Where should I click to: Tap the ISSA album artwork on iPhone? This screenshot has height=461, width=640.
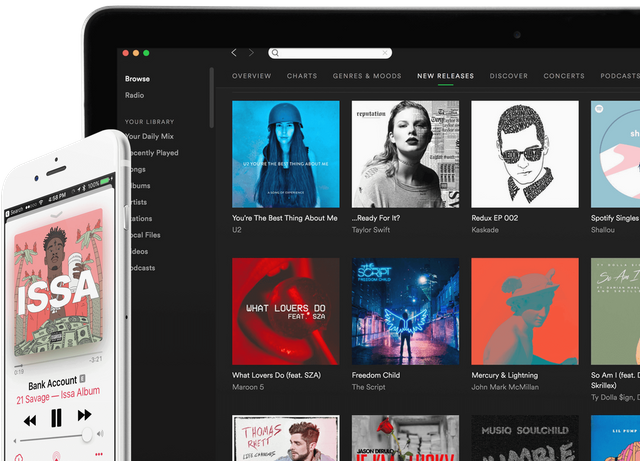tap(58, 282)
